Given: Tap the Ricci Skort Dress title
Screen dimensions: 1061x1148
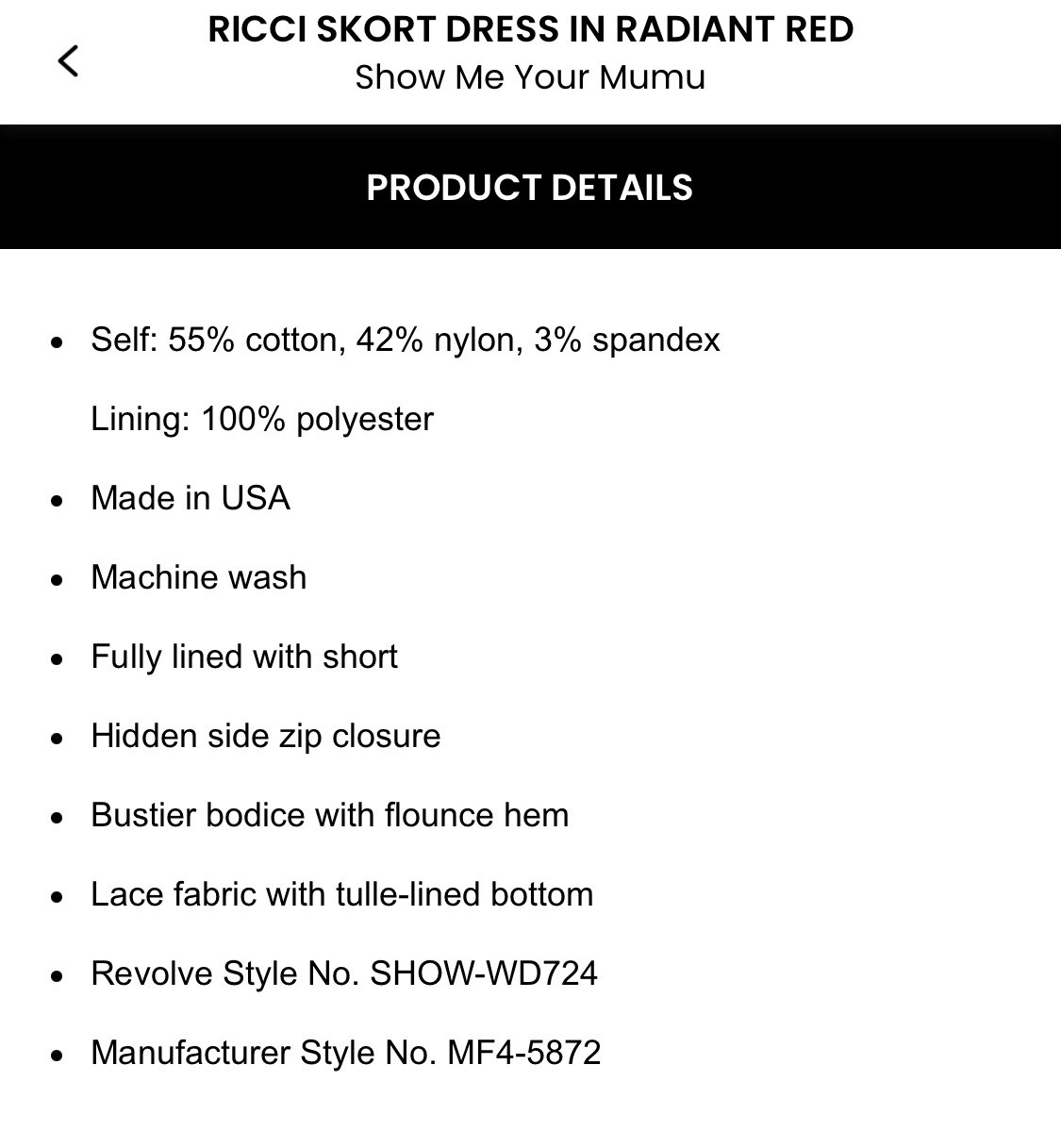Looking at the screenshot, I should 530,29.
